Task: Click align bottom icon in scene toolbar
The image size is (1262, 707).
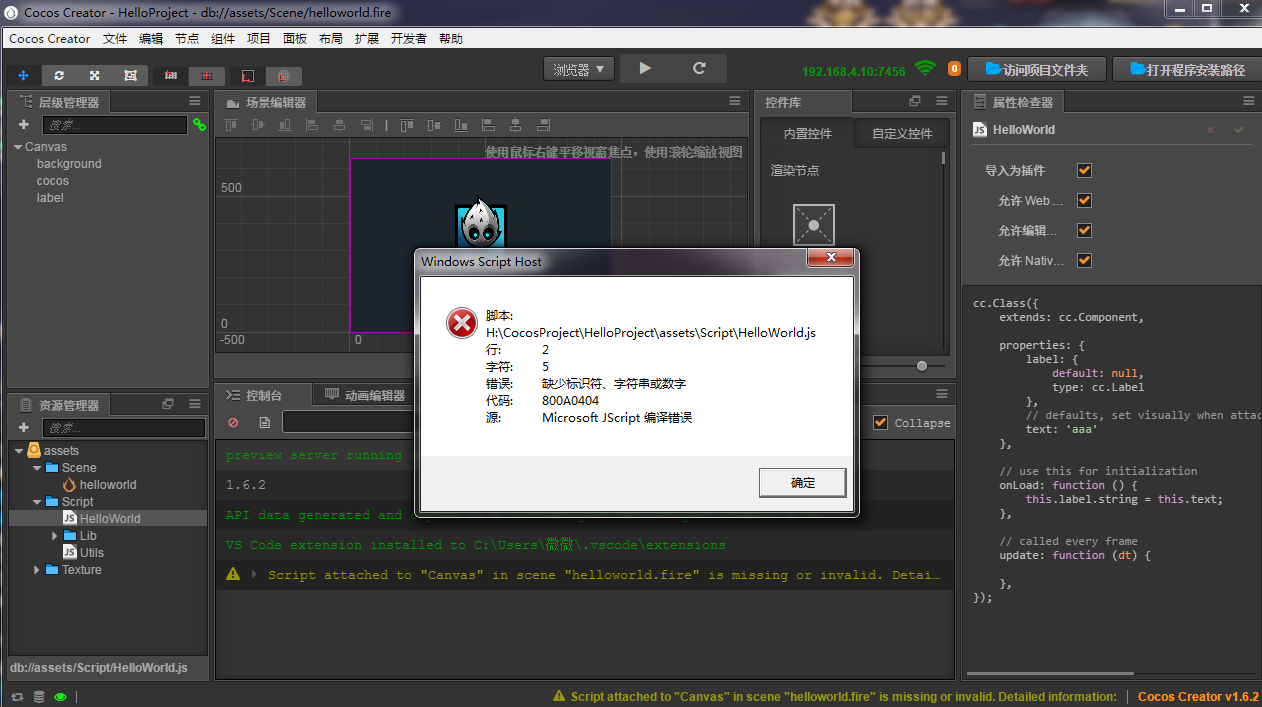Action: [x=285, y=125]
